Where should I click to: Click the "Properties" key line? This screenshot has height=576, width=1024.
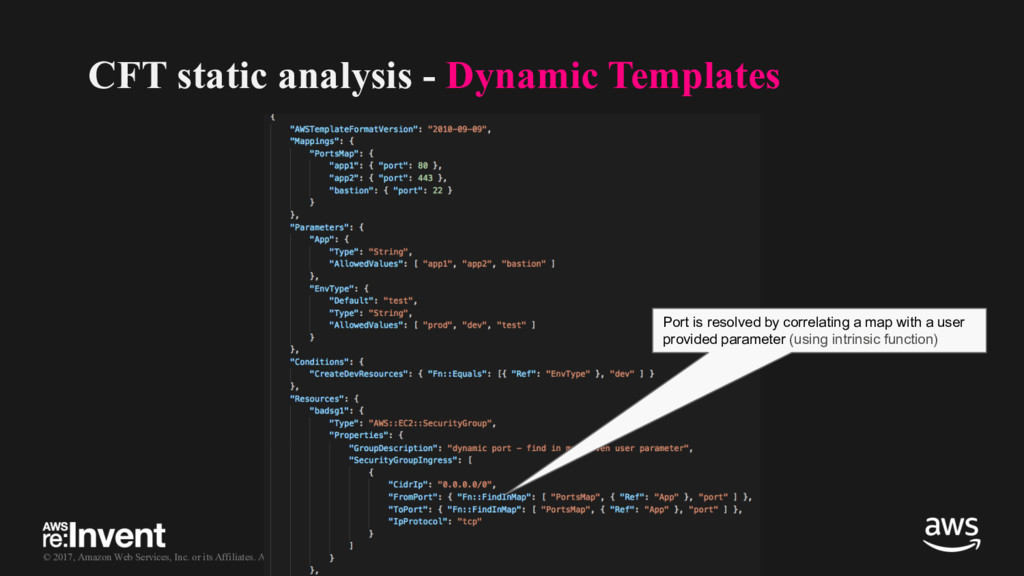coord(366,435)
